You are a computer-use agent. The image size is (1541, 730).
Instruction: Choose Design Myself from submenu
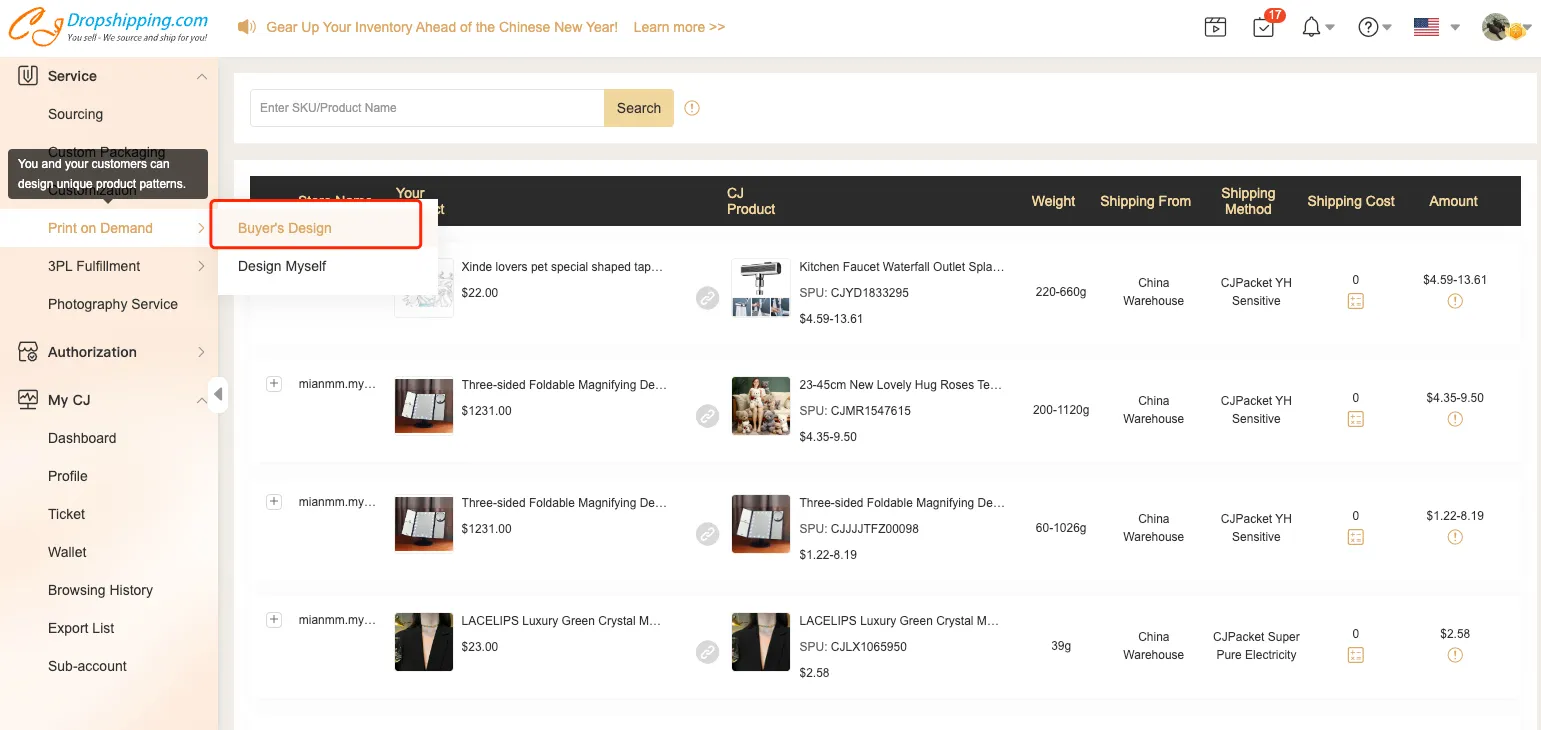click(x=282, y=266)
